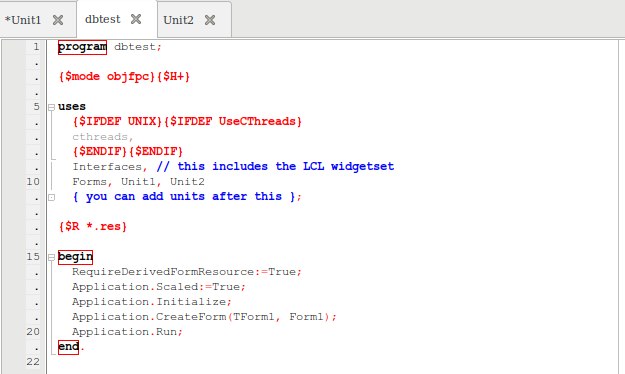Click line number 15 in gutter

click(33, 257)
